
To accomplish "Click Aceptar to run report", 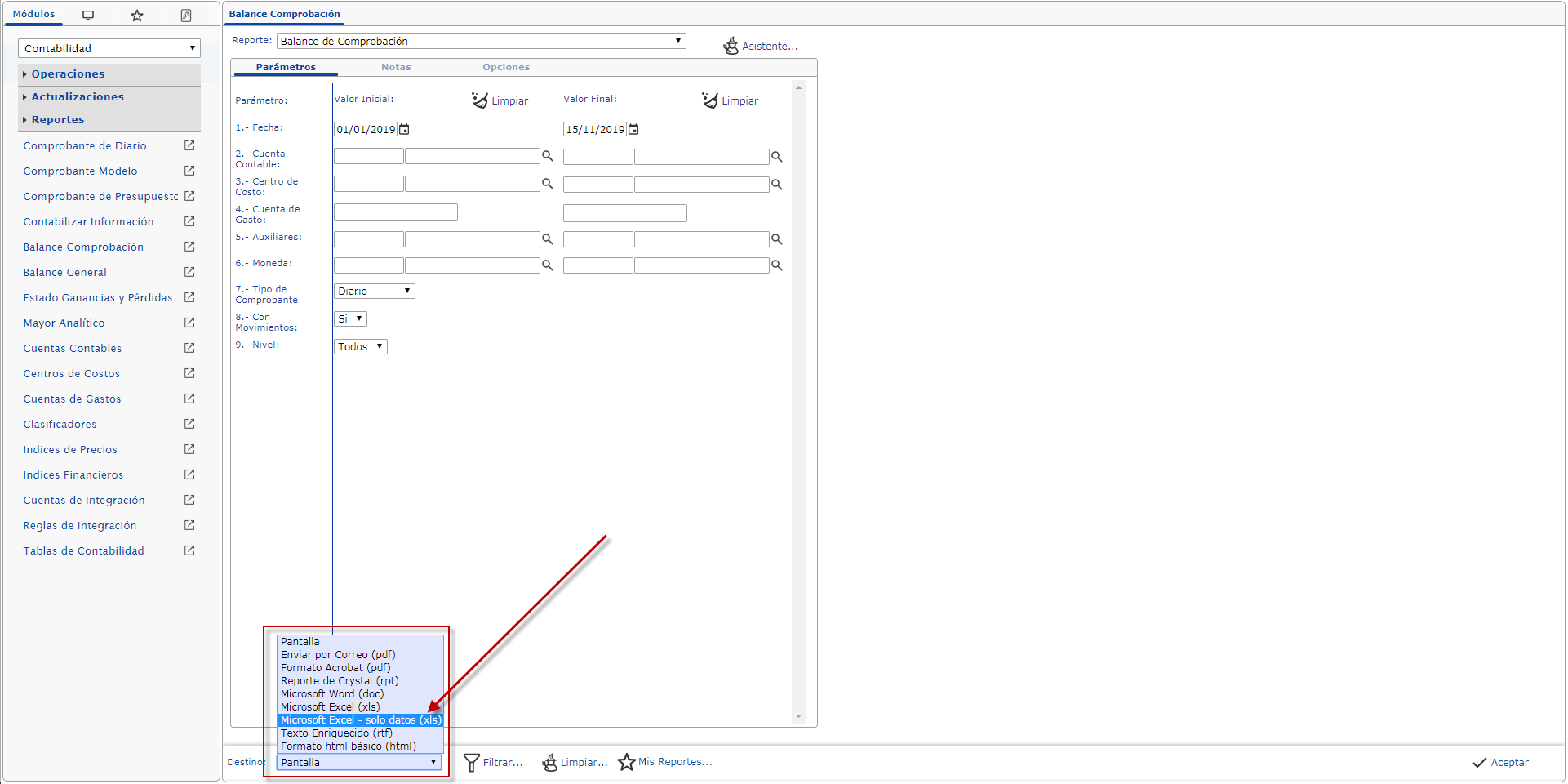I will pyautogui.click(x=1500, y=762).
